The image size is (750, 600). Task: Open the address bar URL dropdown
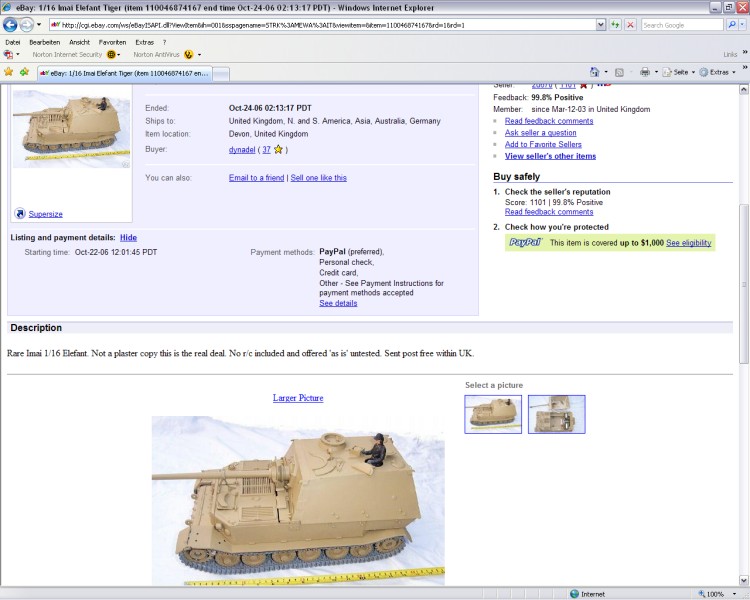600,25
